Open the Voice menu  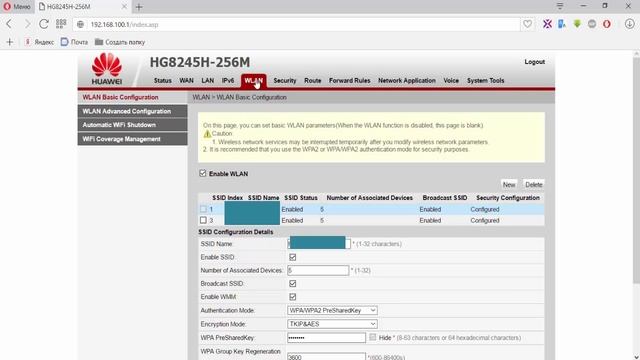pyautogui.click(x=451, y=81)
